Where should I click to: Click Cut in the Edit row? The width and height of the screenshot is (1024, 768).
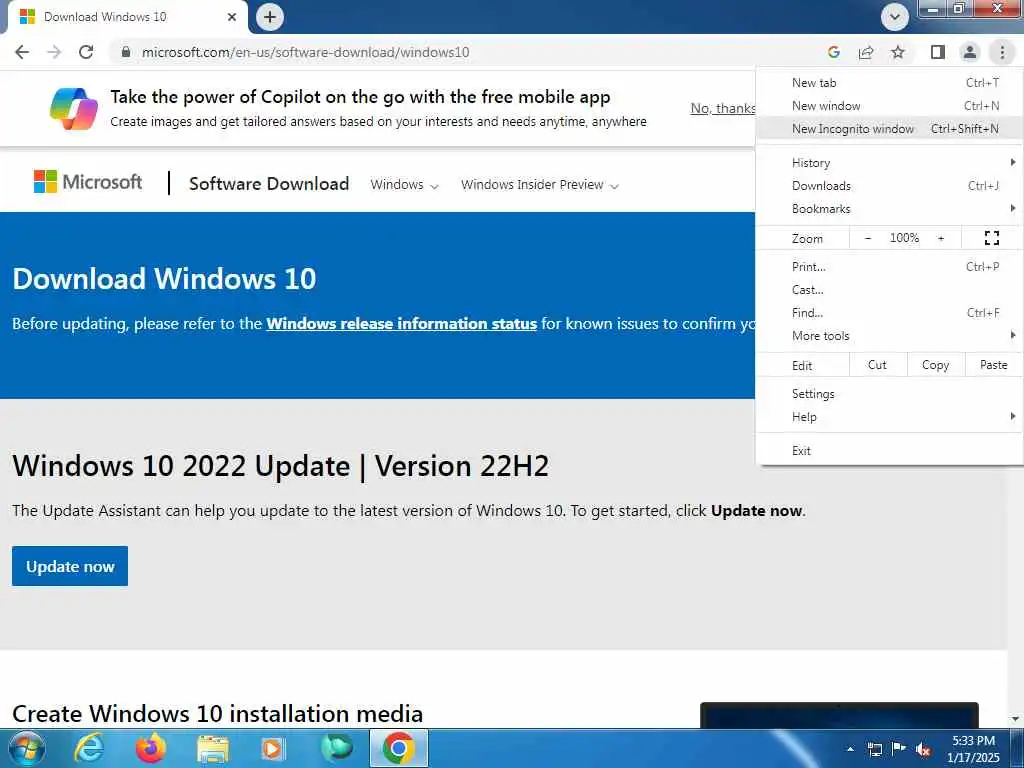tap(878, 365)
